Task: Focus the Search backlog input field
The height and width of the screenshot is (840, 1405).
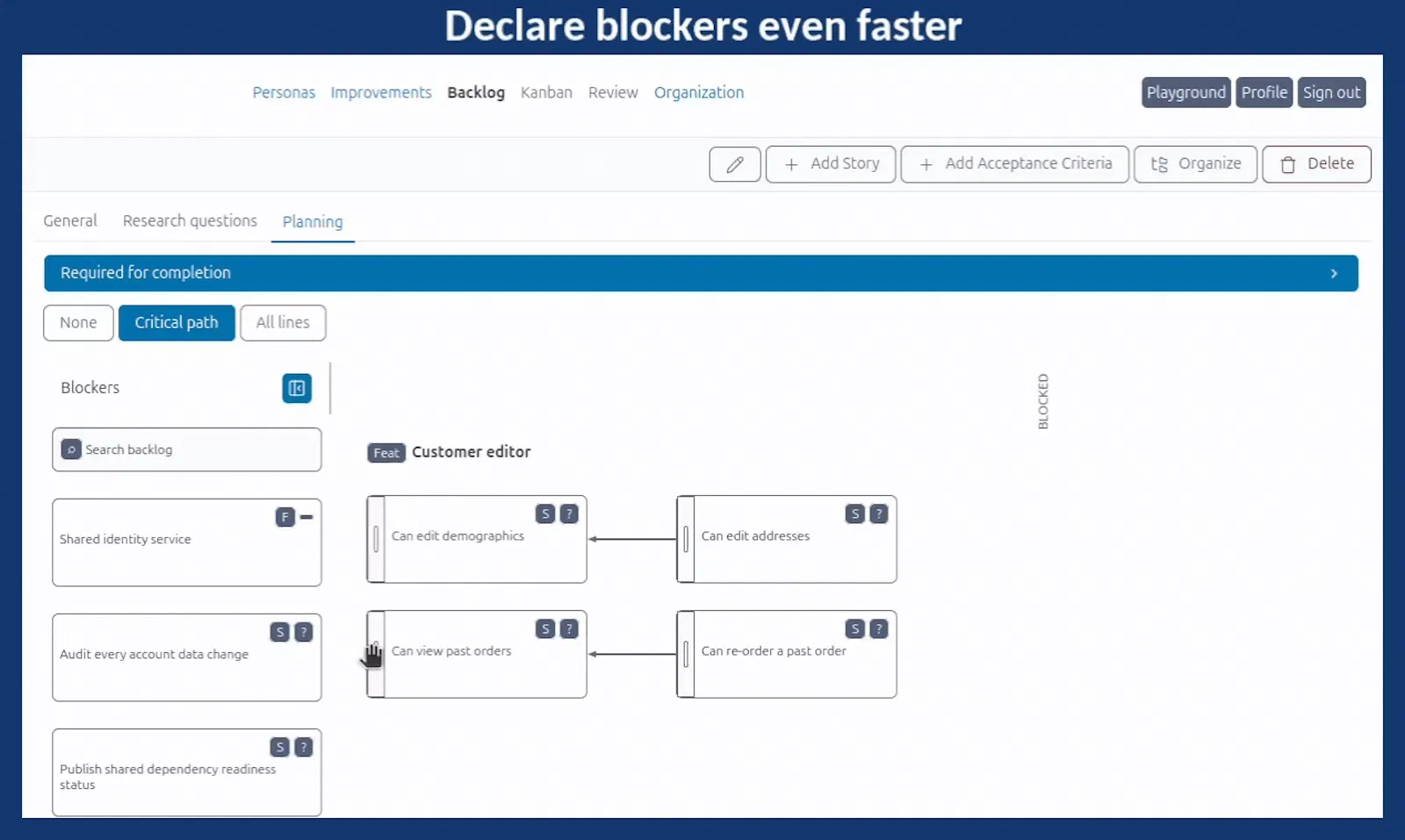Action: pos(187,449)
